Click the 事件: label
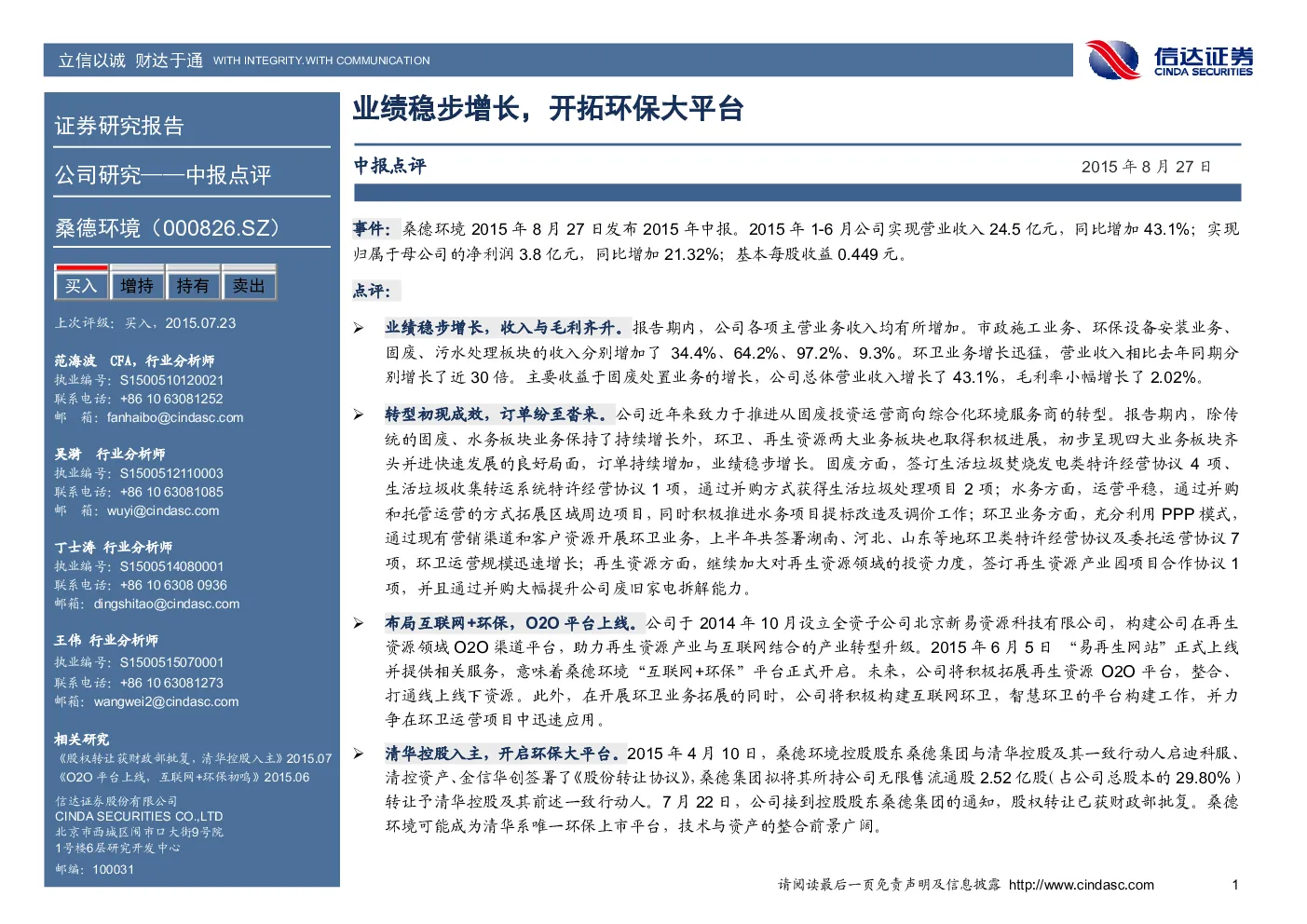 pos(373,228)
